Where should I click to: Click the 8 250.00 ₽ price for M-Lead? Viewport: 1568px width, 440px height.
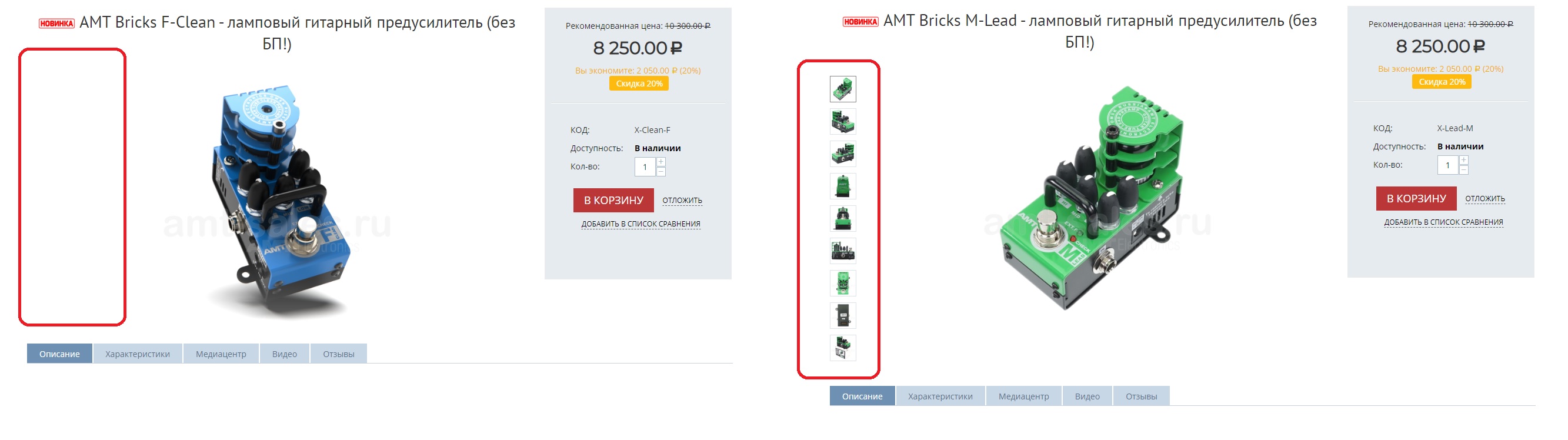[1440, 46]
